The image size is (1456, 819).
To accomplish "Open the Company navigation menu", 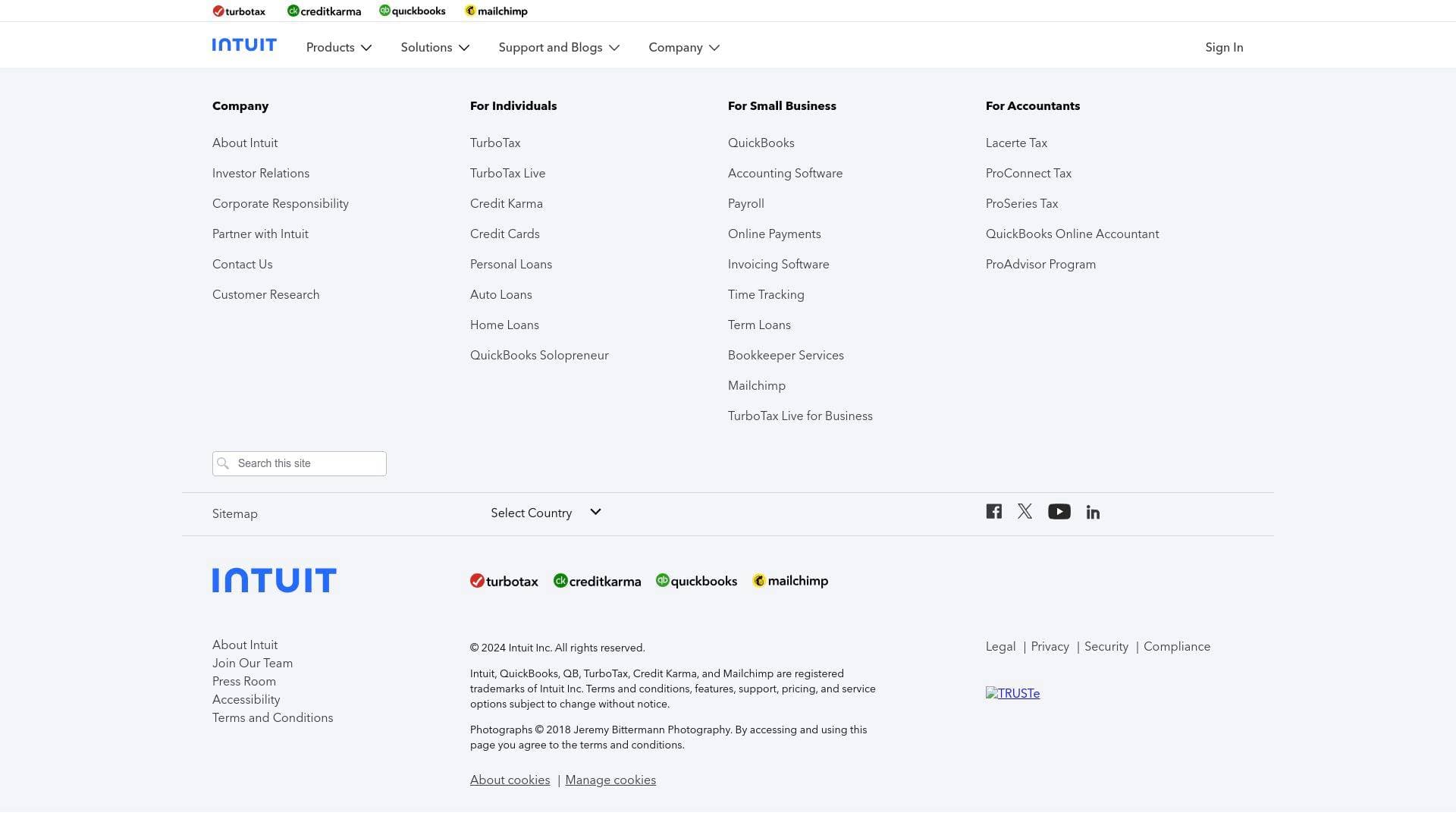I will [683, 47].
